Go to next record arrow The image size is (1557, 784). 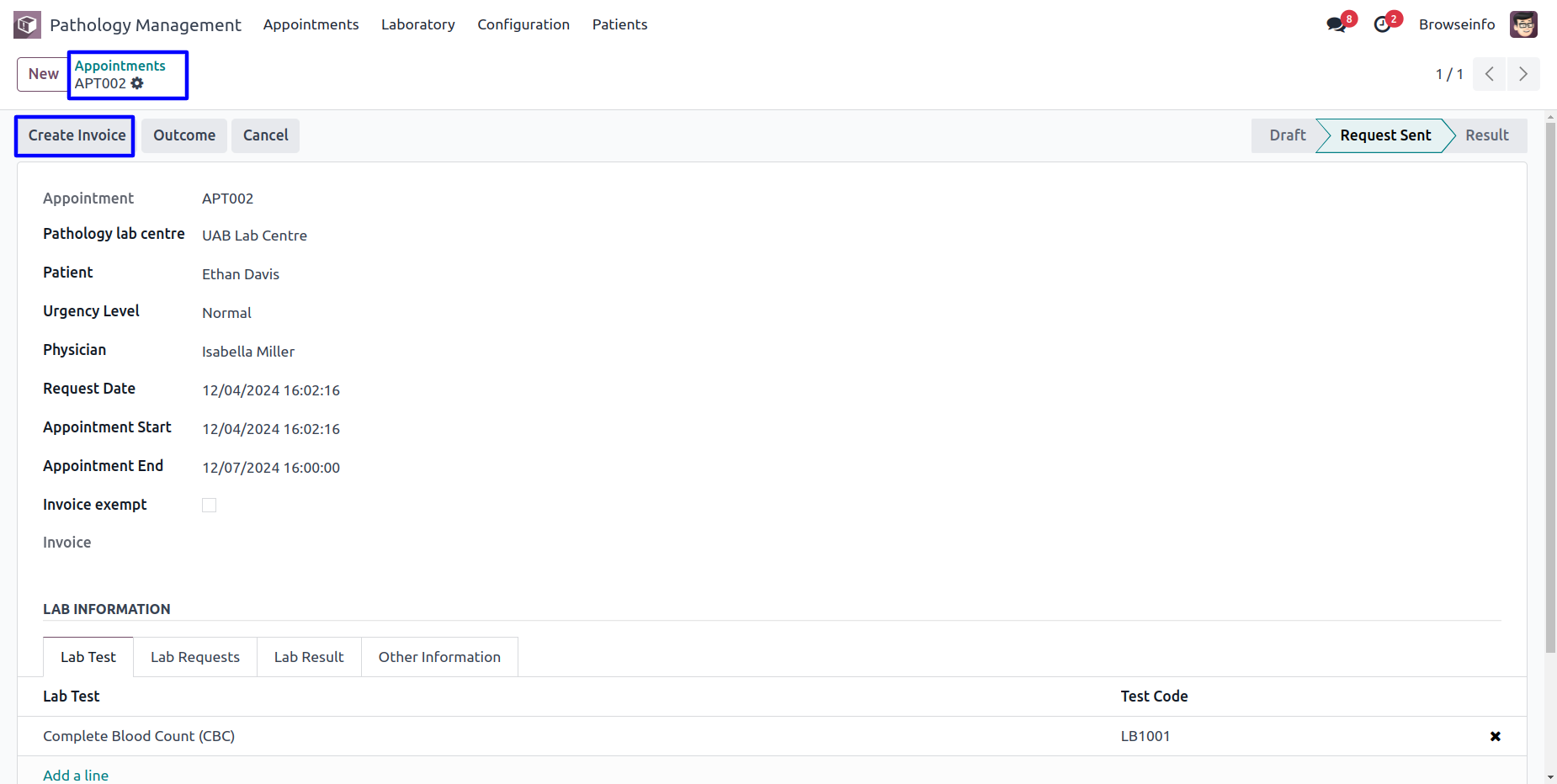[x=1523, y=74]
